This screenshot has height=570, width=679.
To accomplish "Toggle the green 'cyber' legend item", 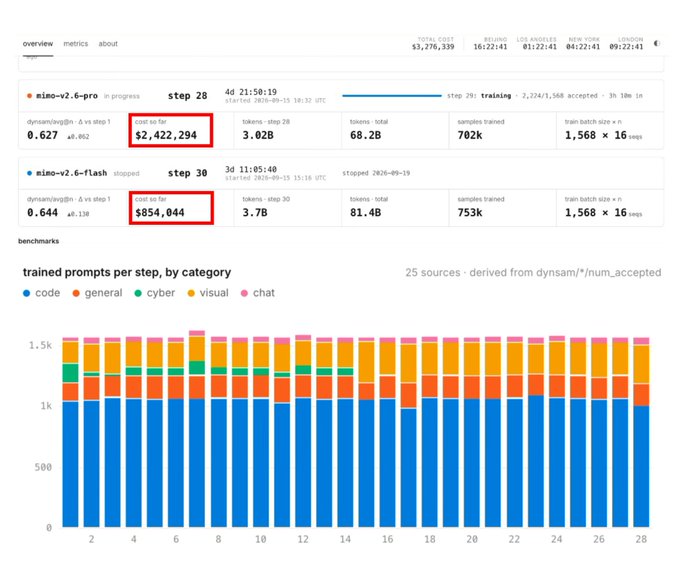I will click(x=155, y=293).
